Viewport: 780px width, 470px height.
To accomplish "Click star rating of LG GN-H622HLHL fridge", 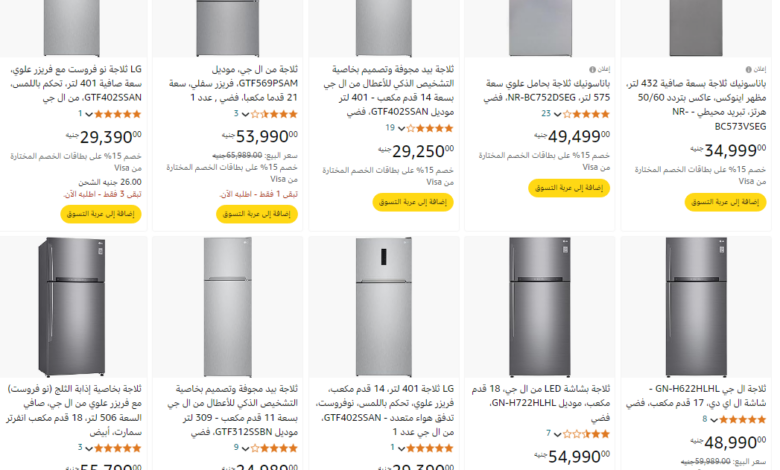I will pos(741,419).
